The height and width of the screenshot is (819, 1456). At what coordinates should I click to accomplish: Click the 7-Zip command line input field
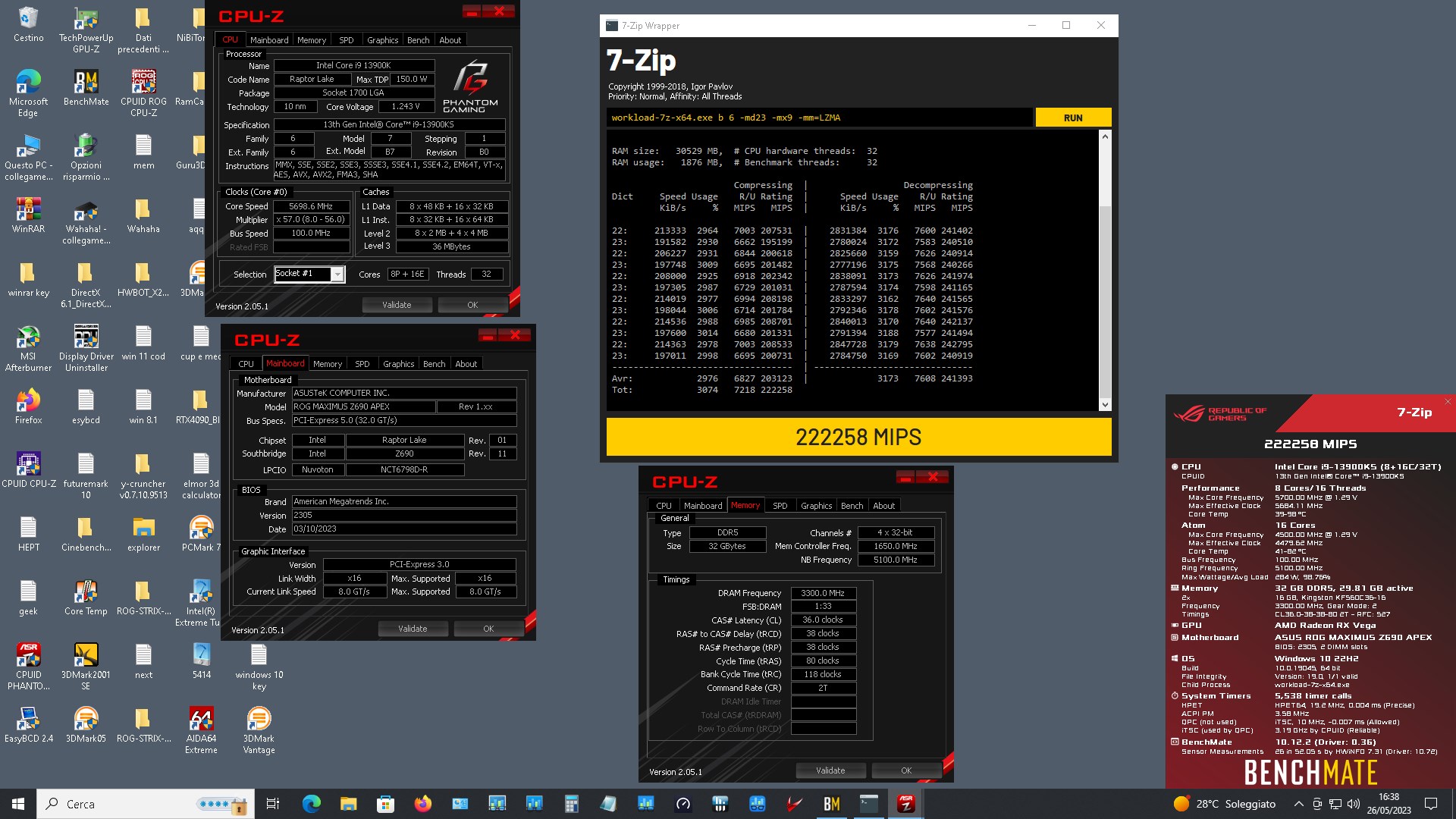(819, 118)
